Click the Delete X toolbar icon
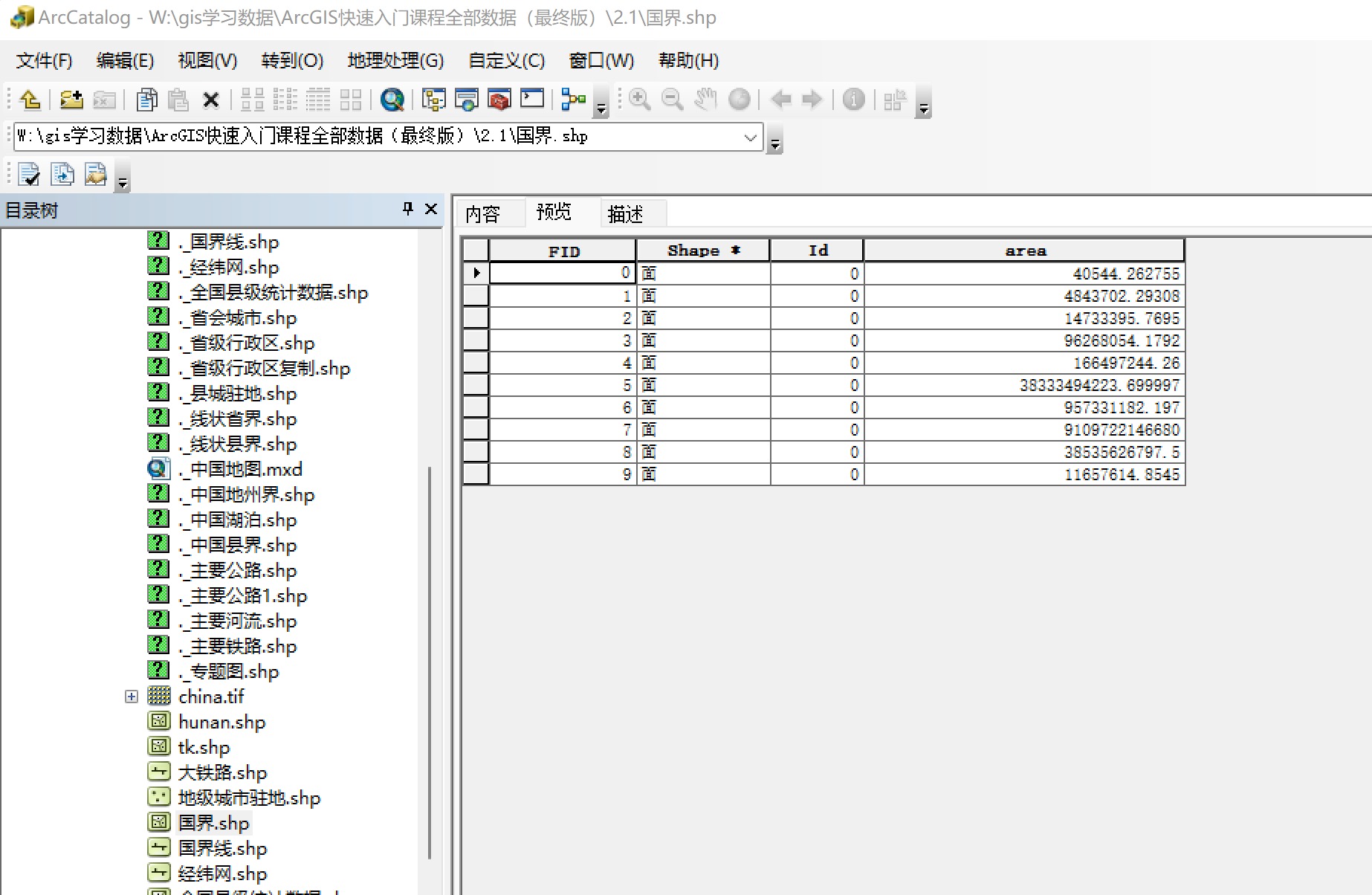1372x895 pixels. click(211, 99)
